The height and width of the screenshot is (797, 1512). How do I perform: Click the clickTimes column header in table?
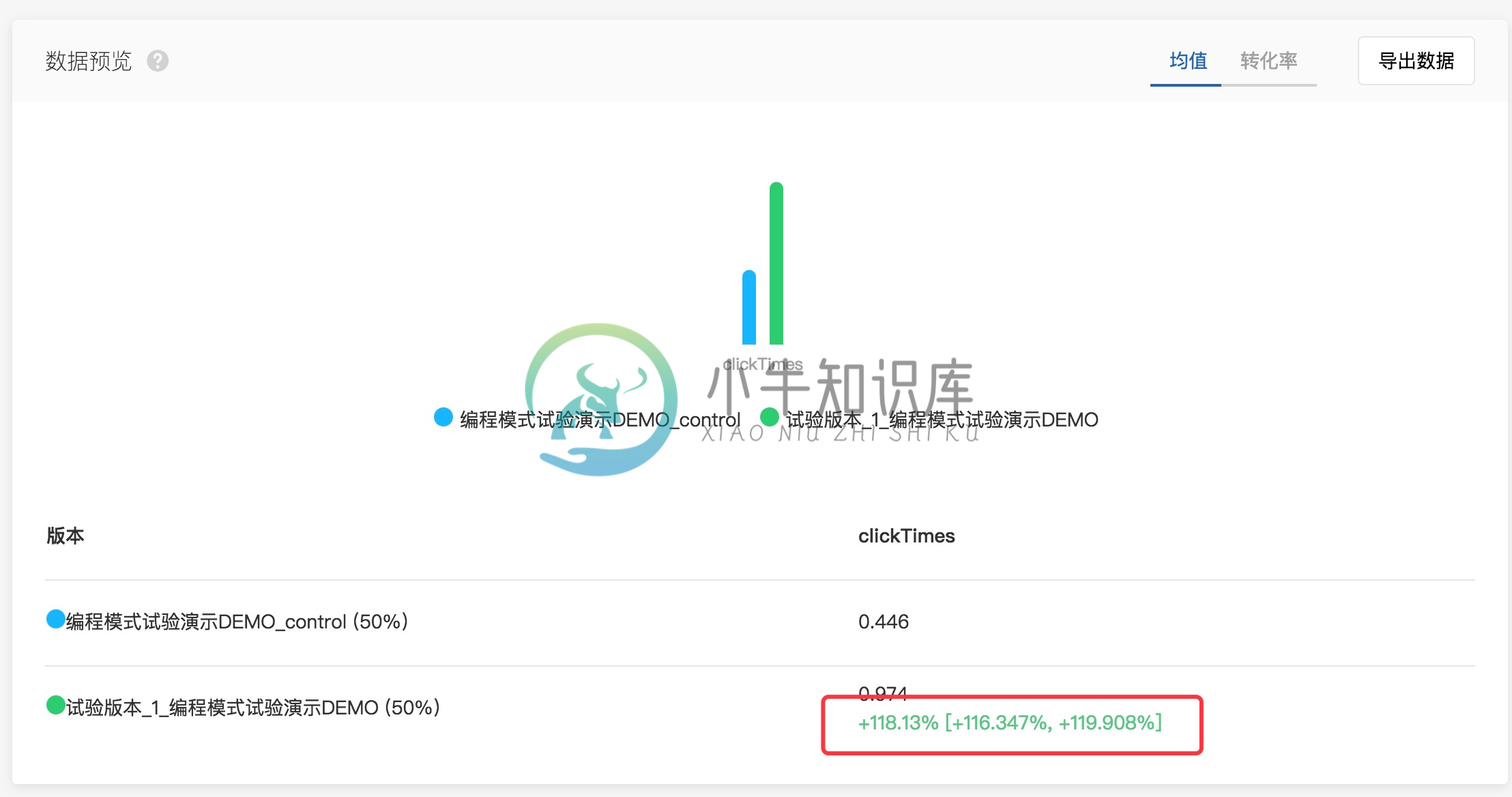[906, 536]
